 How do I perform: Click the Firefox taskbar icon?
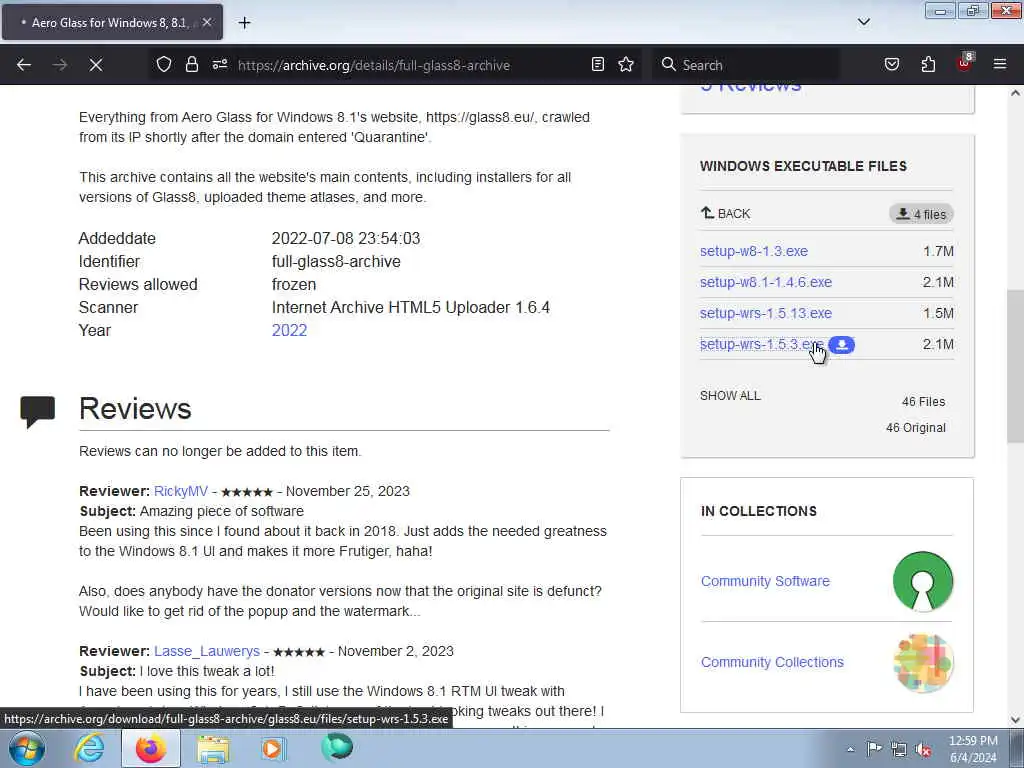151,748
